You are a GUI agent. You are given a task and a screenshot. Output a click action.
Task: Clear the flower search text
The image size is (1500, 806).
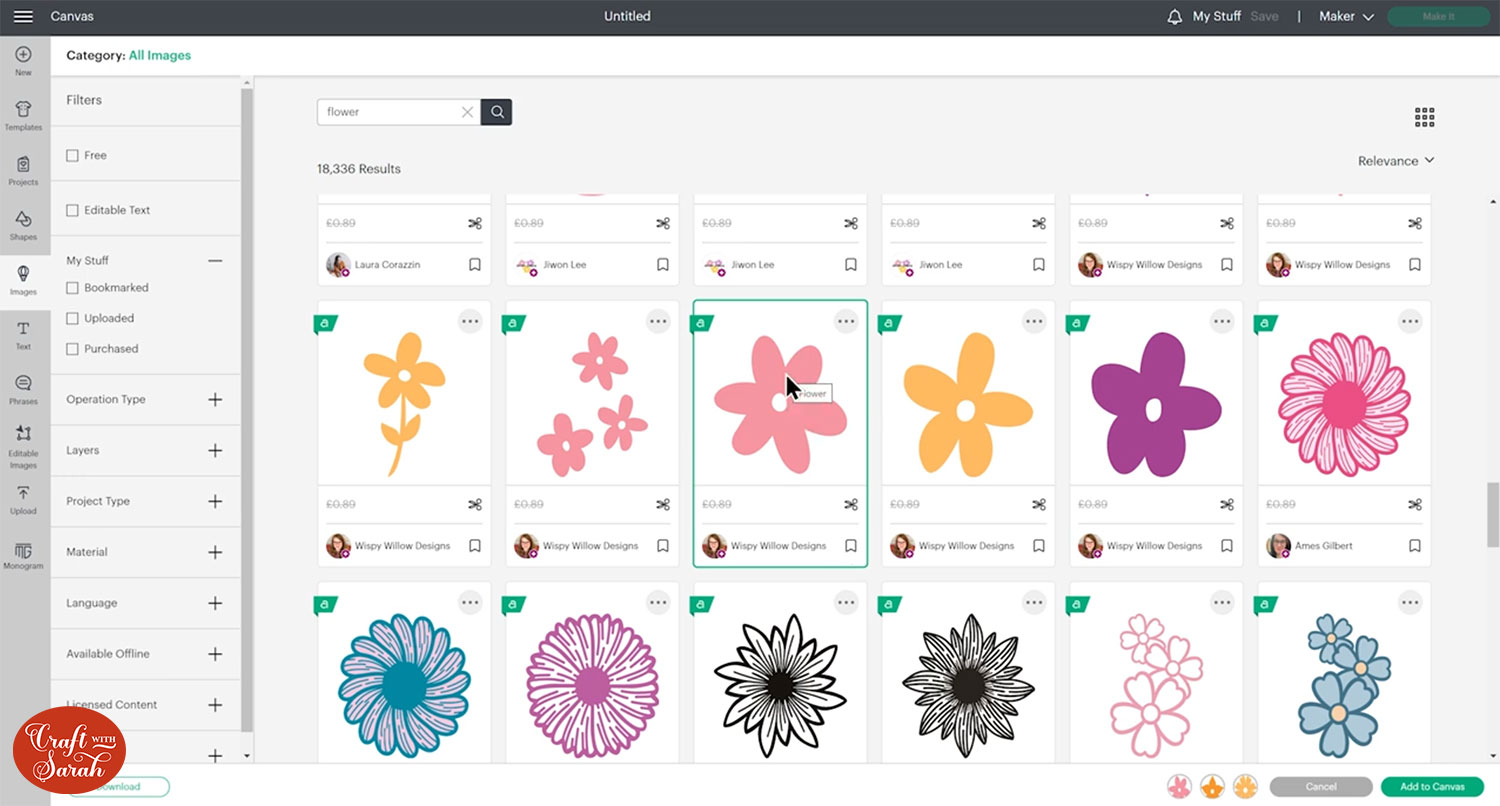467,112
